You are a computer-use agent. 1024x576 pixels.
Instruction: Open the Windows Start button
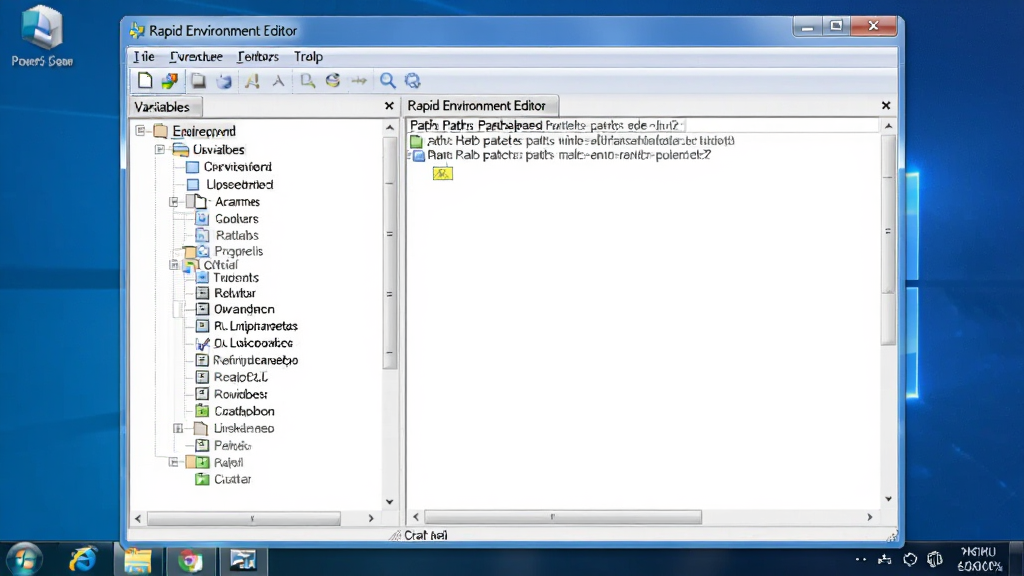click(x=25, y=560)
